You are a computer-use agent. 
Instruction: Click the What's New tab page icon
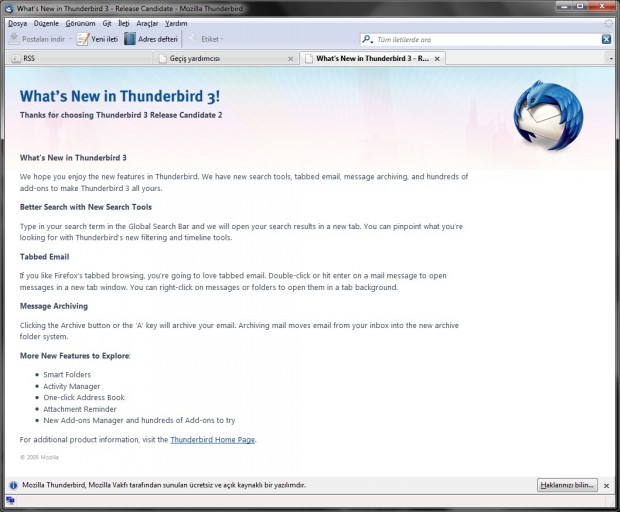pyautogui.click(x=309, y=59)
